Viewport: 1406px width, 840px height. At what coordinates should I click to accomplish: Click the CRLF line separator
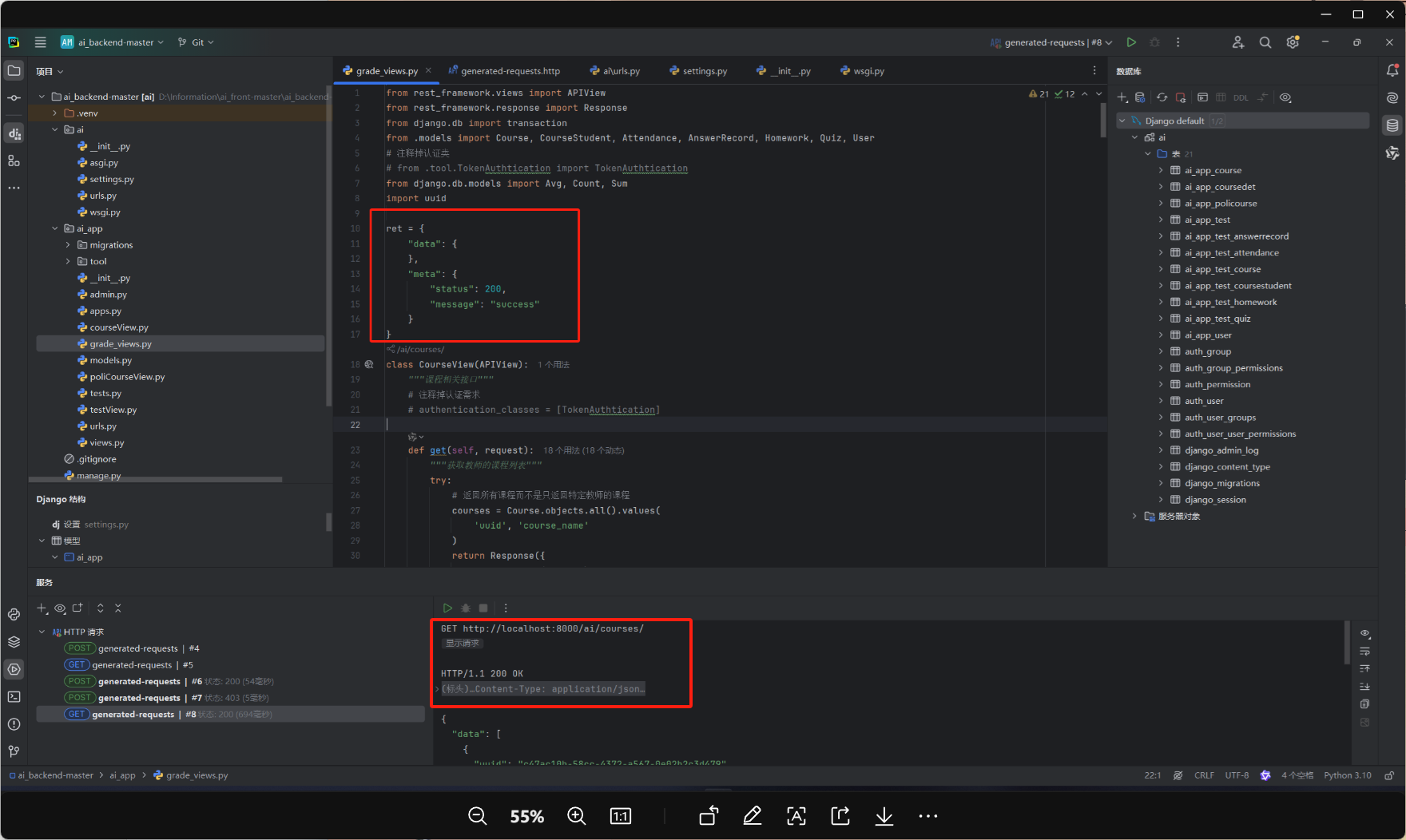click(x=1204, y=775)
